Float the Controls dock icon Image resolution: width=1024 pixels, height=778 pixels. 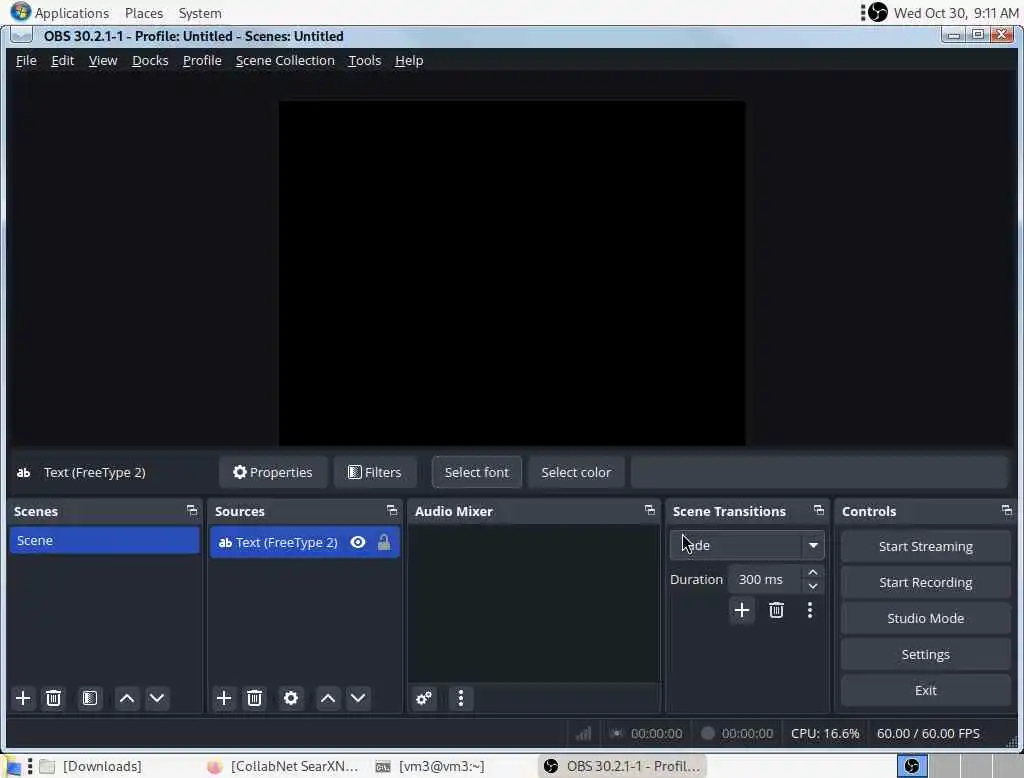[1006, 510]
